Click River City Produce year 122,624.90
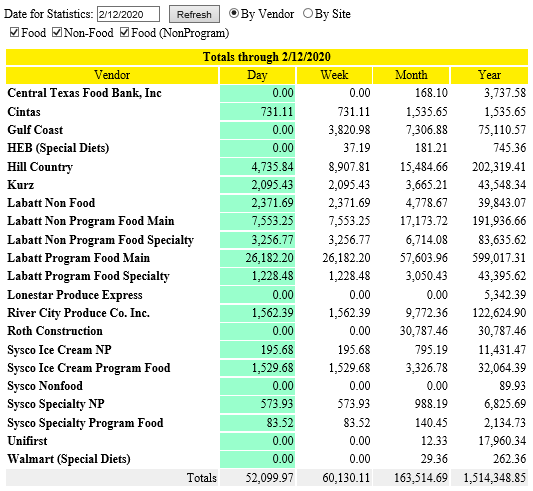The width and height of the screenshot is (533, 491). 499,313
